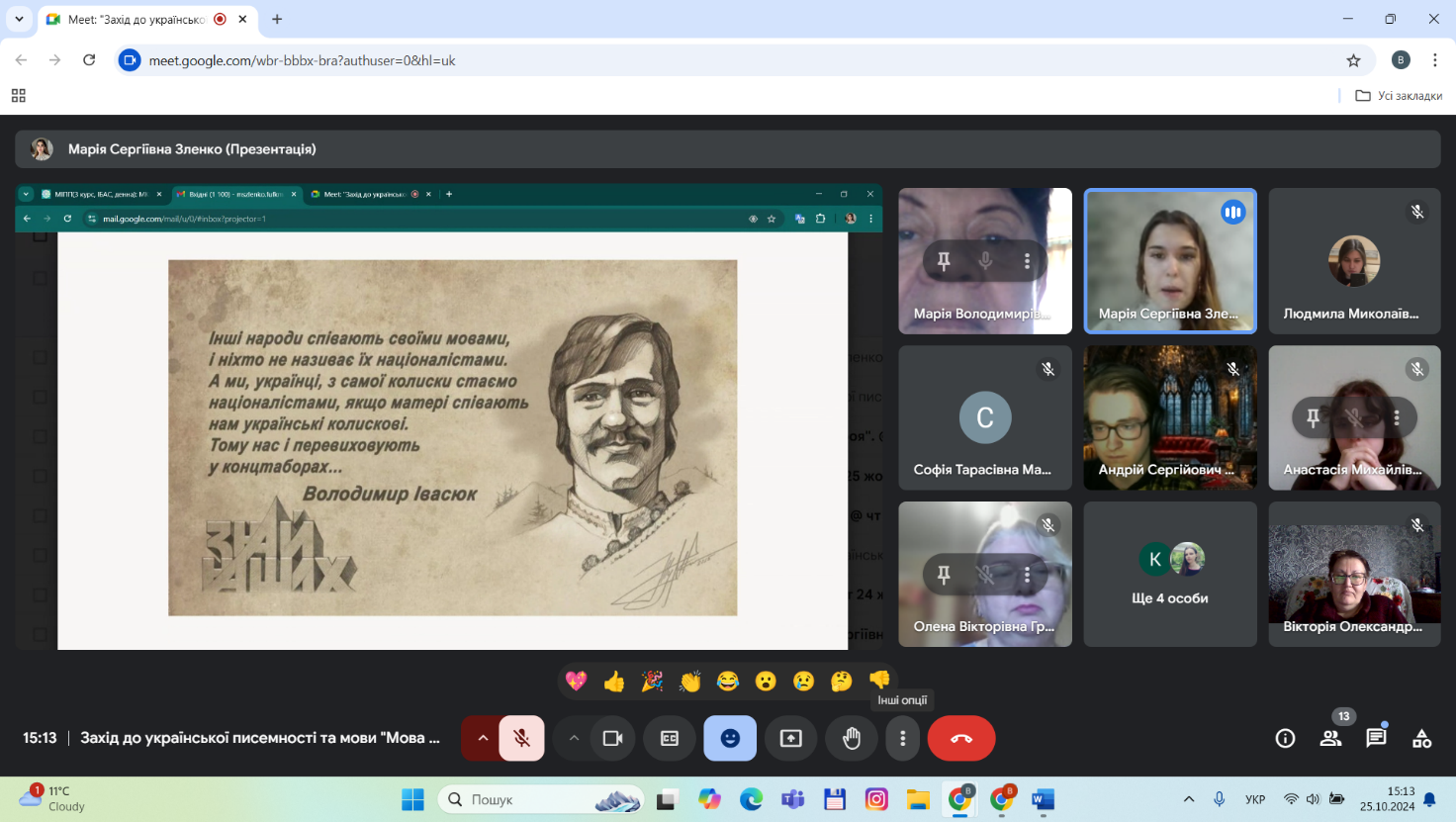
Task: Open the meeting details info icon
Action: pos(1285,738)
